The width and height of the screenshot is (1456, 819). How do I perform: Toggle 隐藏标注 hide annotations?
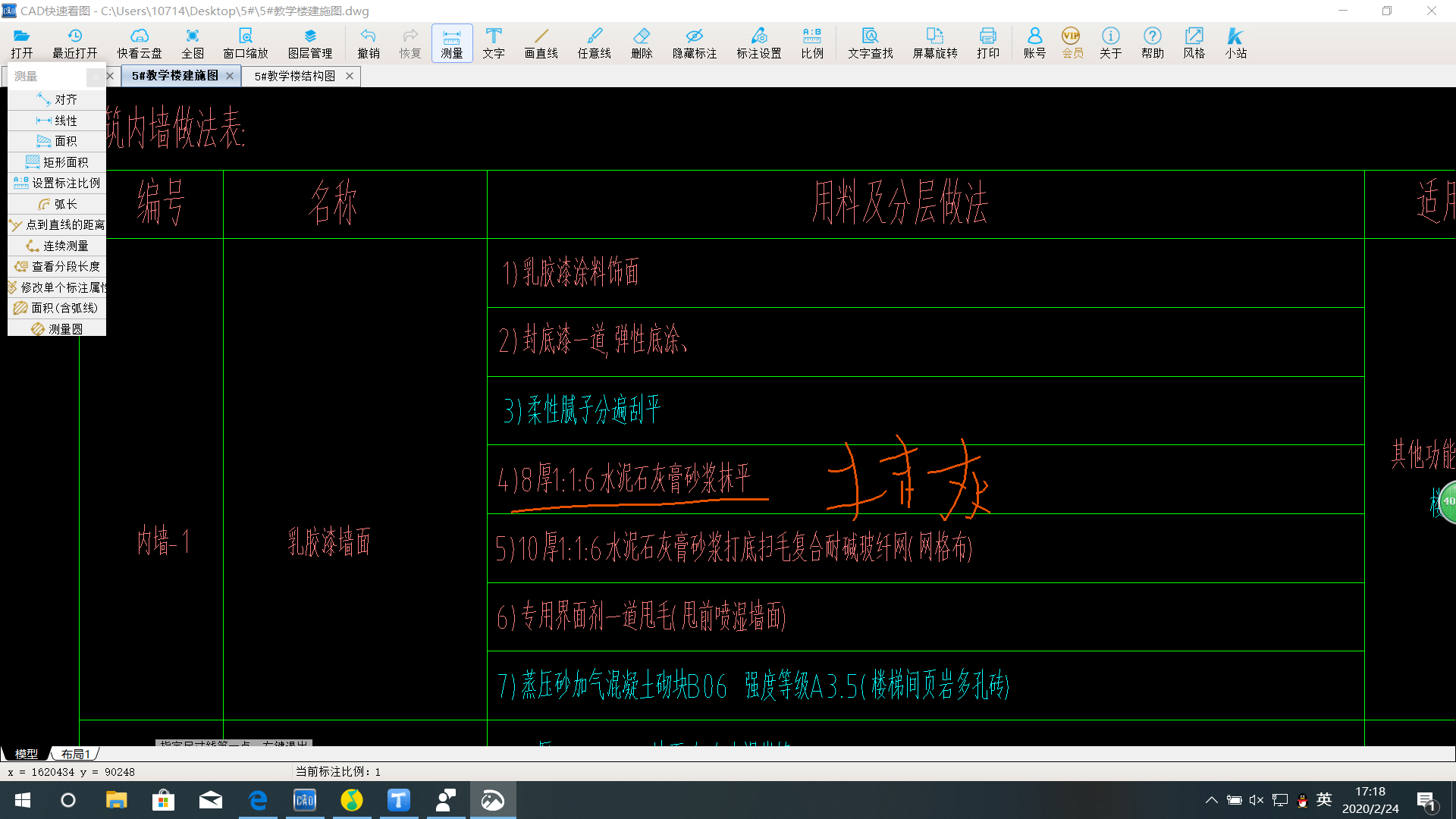click(x=695, y=43)
